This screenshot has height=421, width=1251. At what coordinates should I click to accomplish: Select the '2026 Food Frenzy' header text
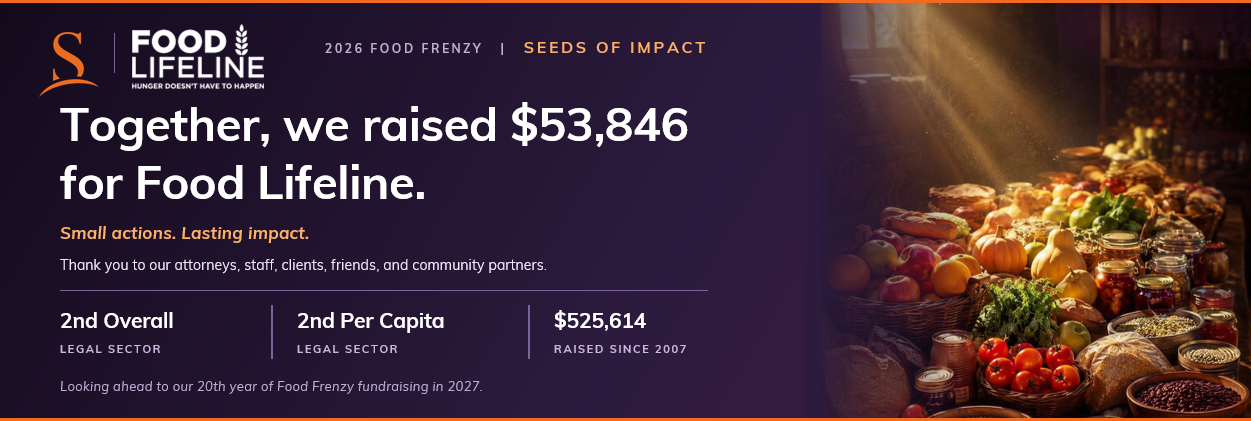point(403,48)
